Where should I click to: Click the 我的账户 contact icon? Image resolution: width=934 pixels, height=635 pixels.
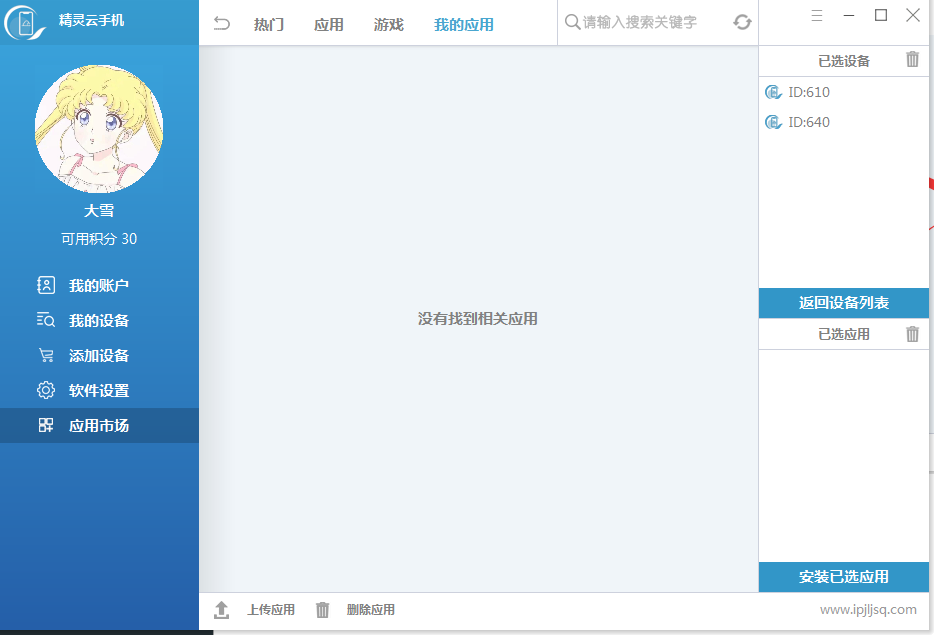pyautogui.click(x=46, y=285)
